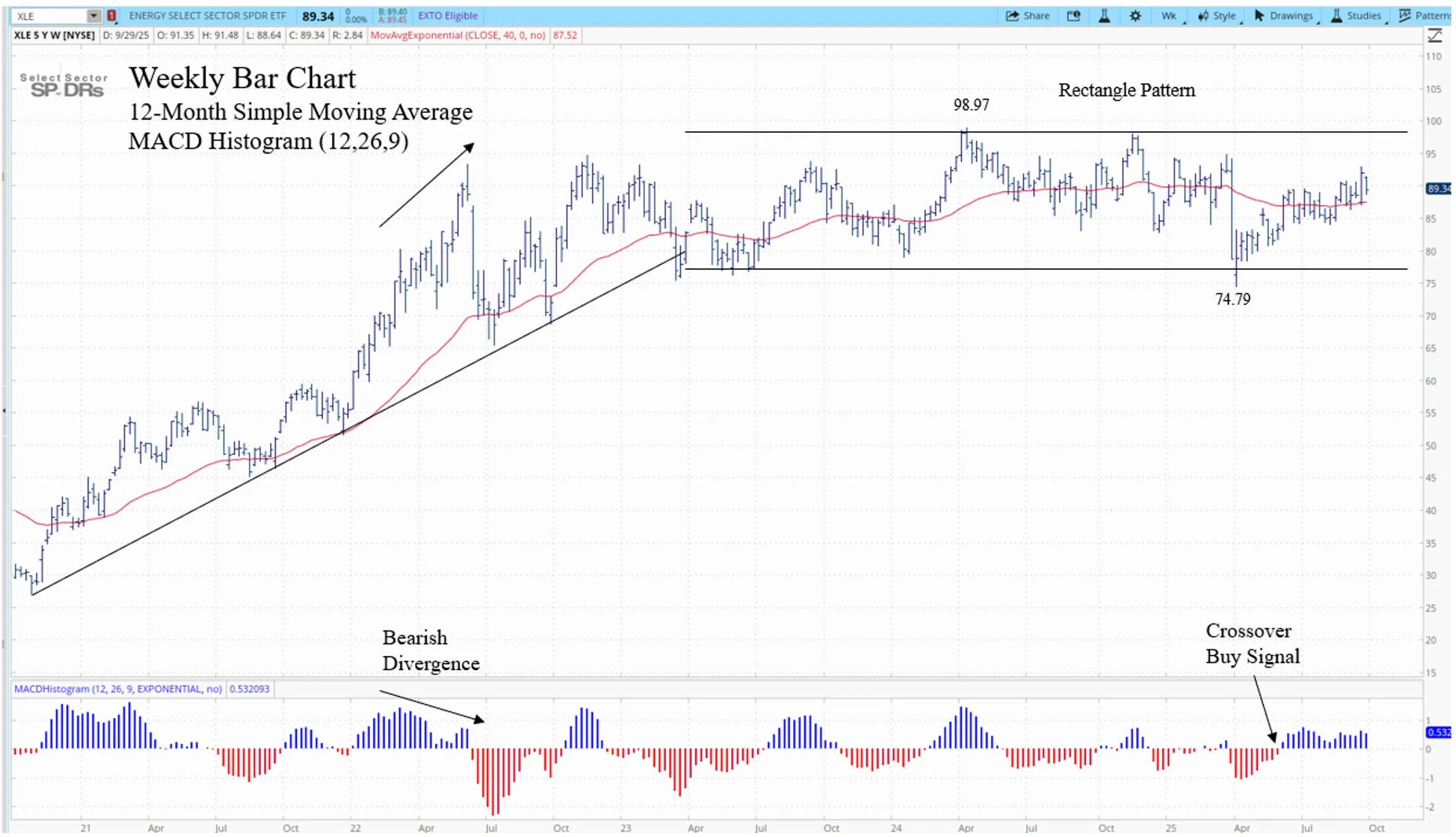Click the EXTO Eligible link
This screenshot has height=837, width=1456.
pyautogui.click(x=447, y=16)
